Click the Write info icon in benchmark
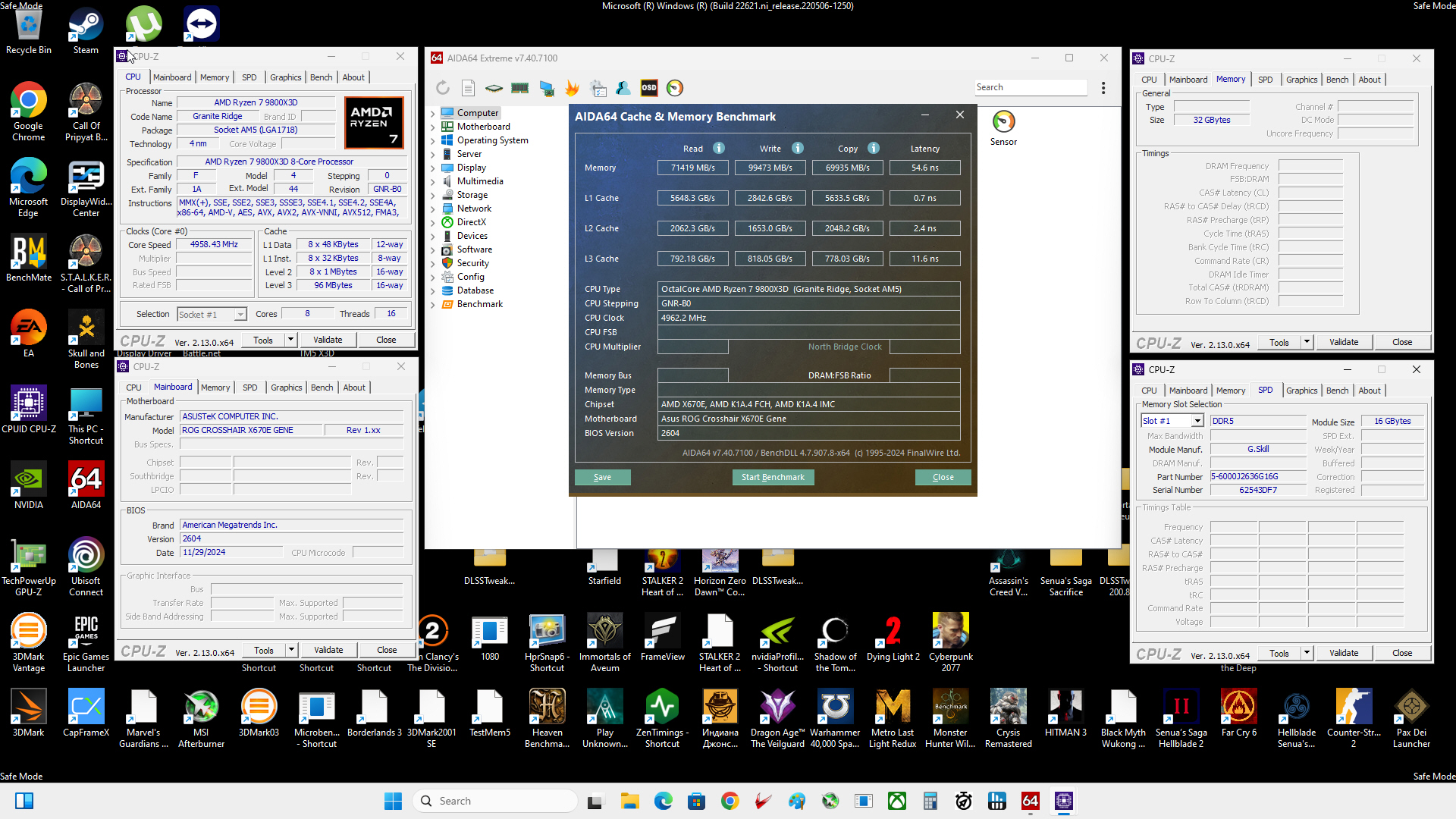The image size is (1456, 819). tap(798, 149)
